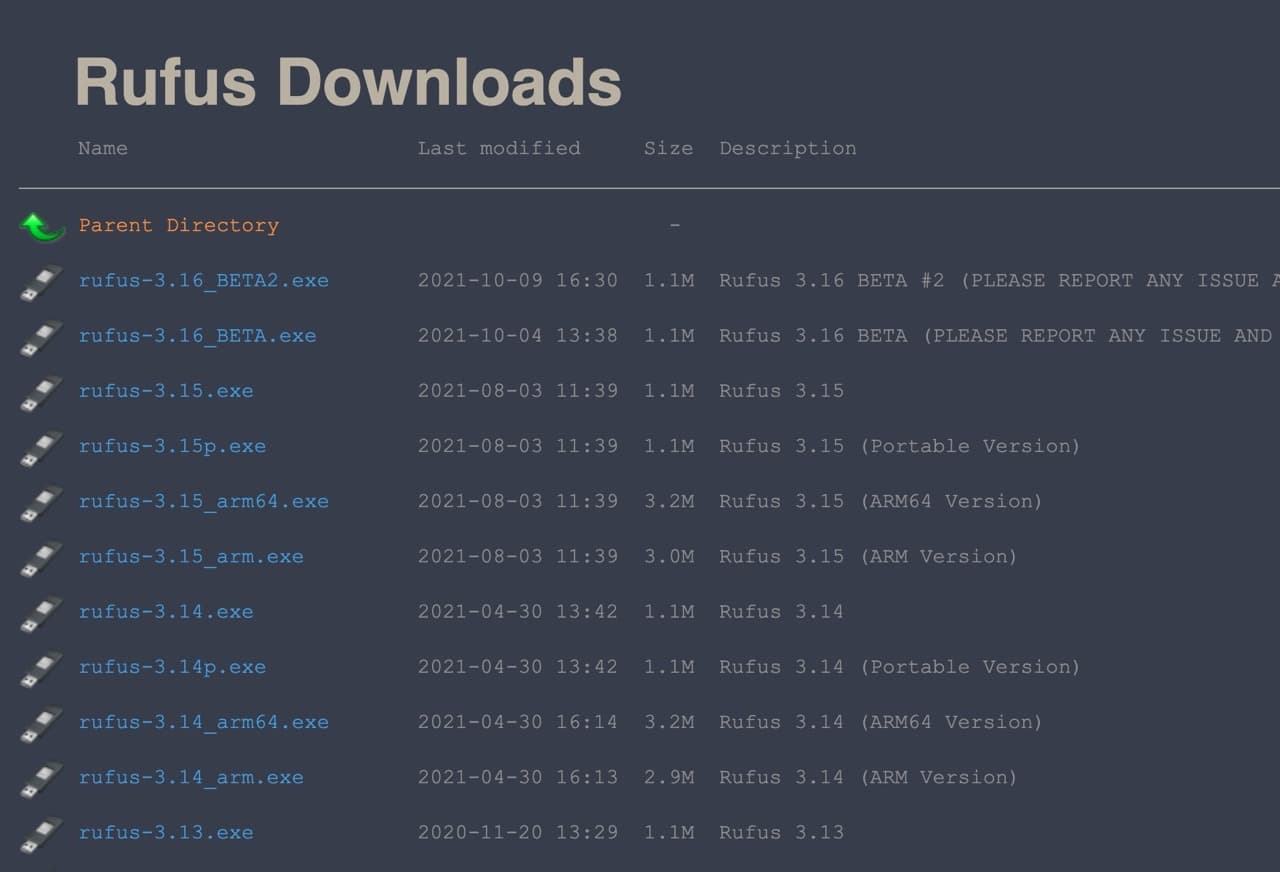Screen dimensions: 1280x872
Task: Click the USB icon beside rufus-3.14_arm.exe
Action: click(x=41, y=779)
